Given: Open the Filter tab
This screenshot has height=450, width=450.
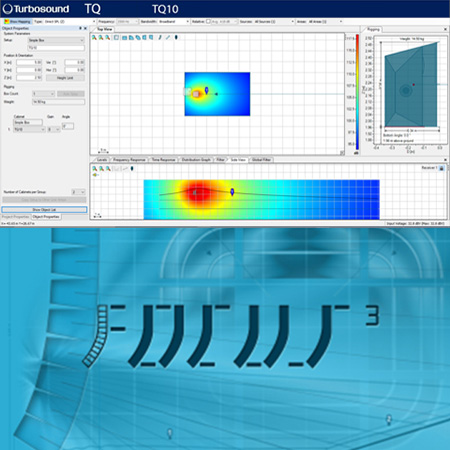Looking at the screenshot, I should (x=220, y=160).
